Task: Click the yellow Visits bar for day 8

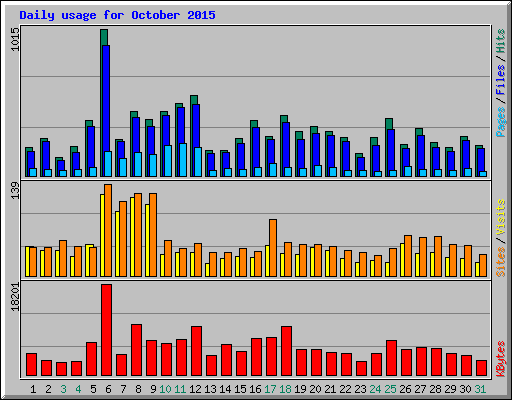Action: tap(133, 237)
